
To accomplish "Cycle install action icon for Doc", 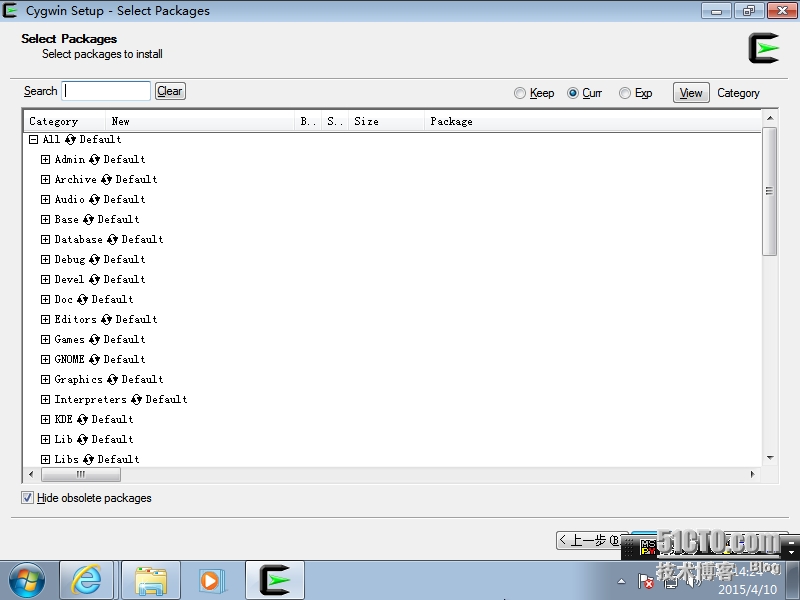I will pos(82,299).
